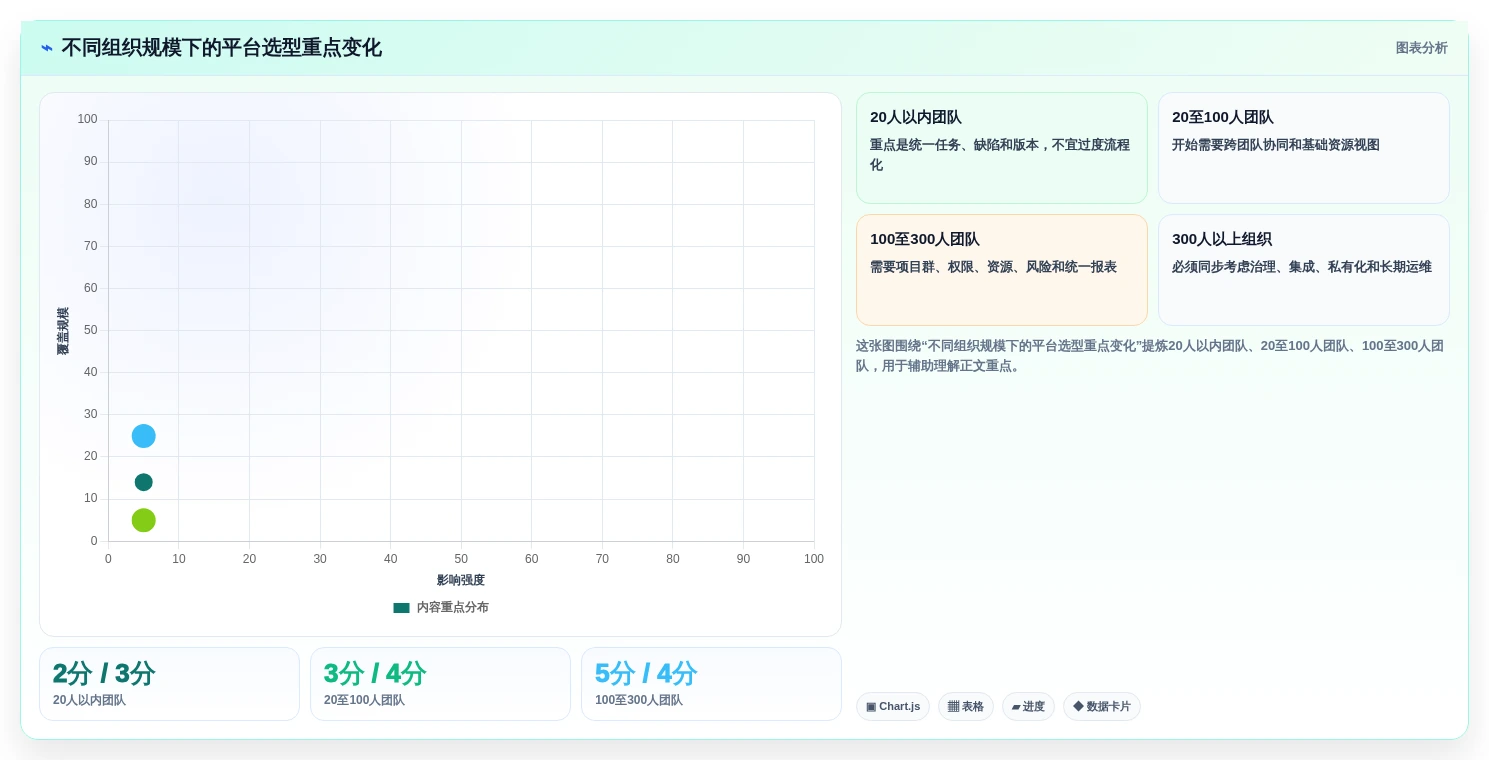Click the icon on 进度 tag
The image size is (1489, 760).
pyautogui.click(x=1016, y=707)
